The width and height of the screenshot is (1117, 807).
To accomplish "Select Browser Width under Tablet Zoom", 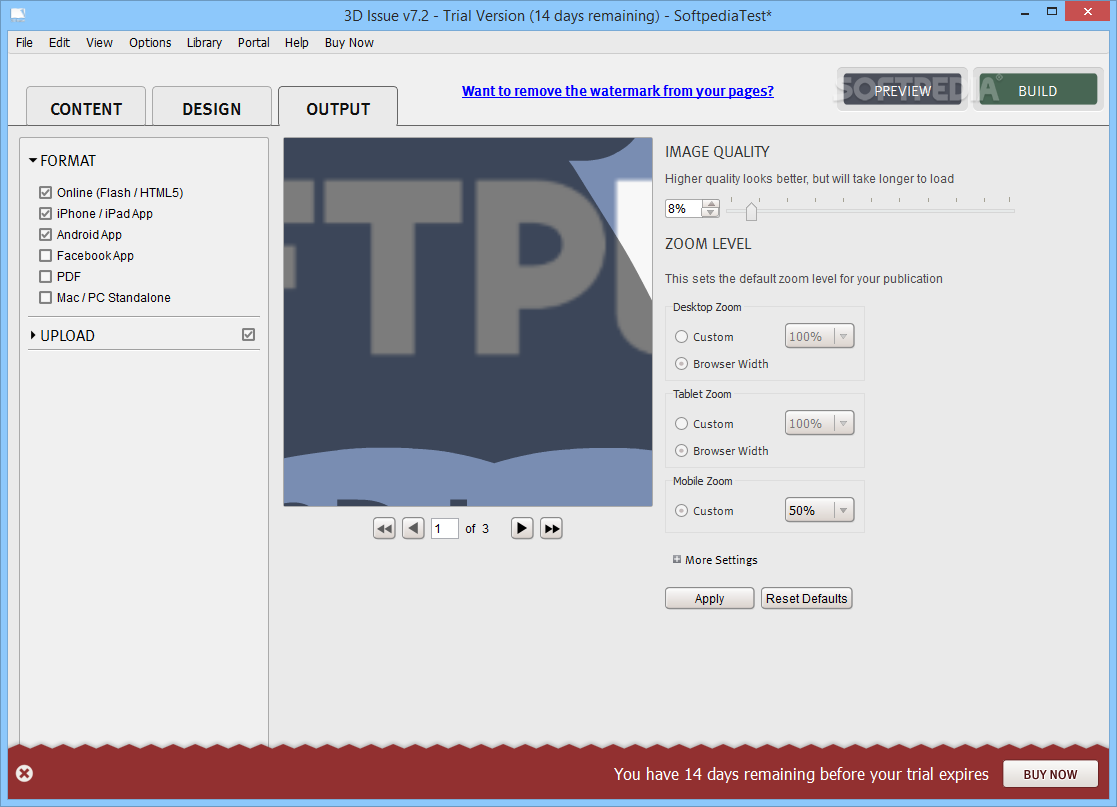I will point(682,451).
